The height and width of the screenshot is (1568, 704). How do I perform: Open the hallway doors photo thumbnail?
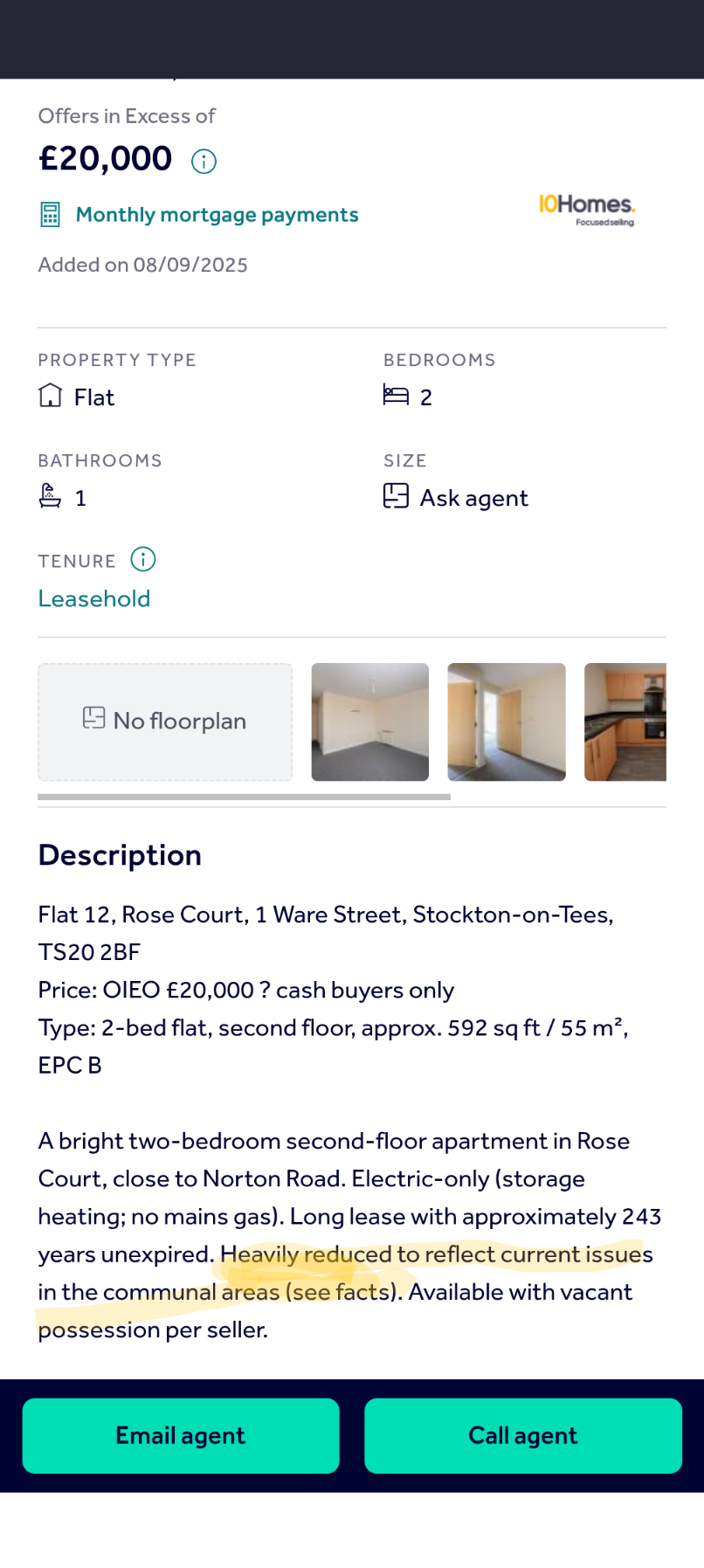pyautogui.click(x=507, y=722)
